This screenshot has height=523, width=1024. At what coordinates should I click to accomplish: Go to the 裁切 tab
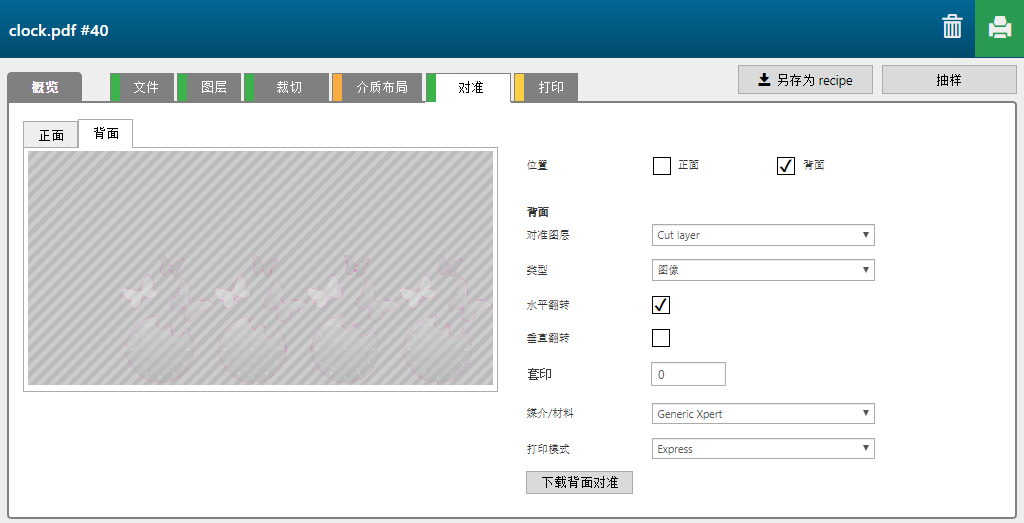(x=289, y=88)
